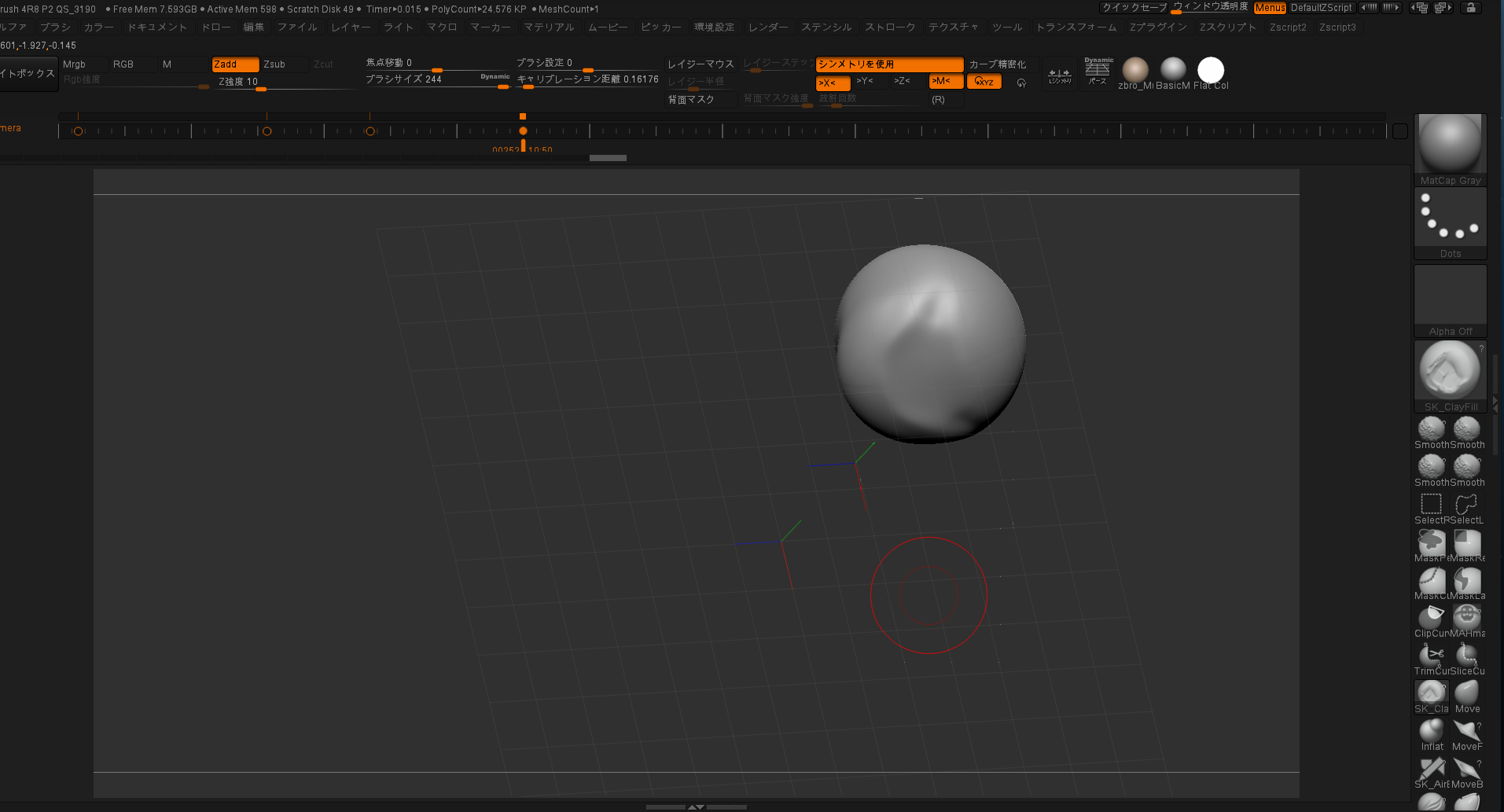Expand the bottom tray divider arrows
This screenshot has height=812, width=1504.
[x=696, y=806]
